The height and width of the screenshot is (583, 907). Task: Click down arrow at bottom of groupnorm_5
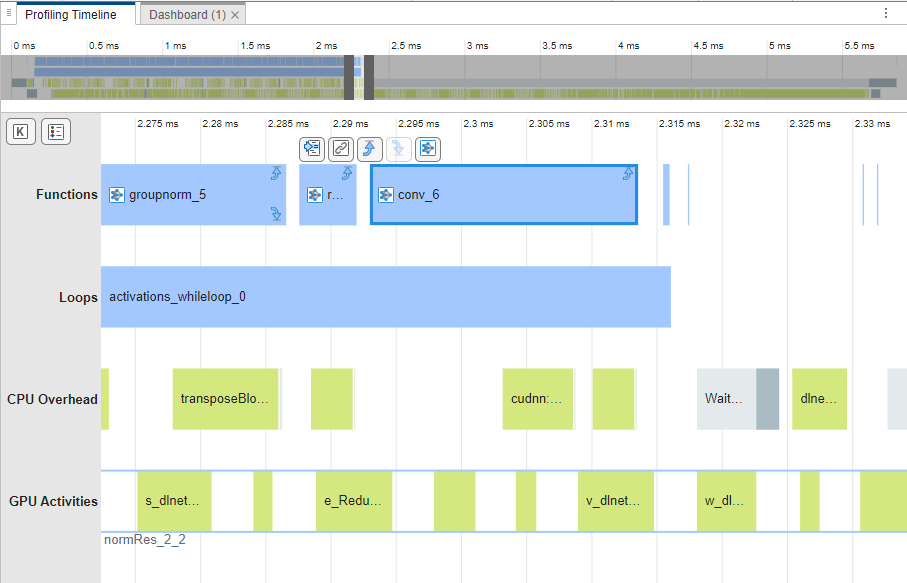[276, 214]
